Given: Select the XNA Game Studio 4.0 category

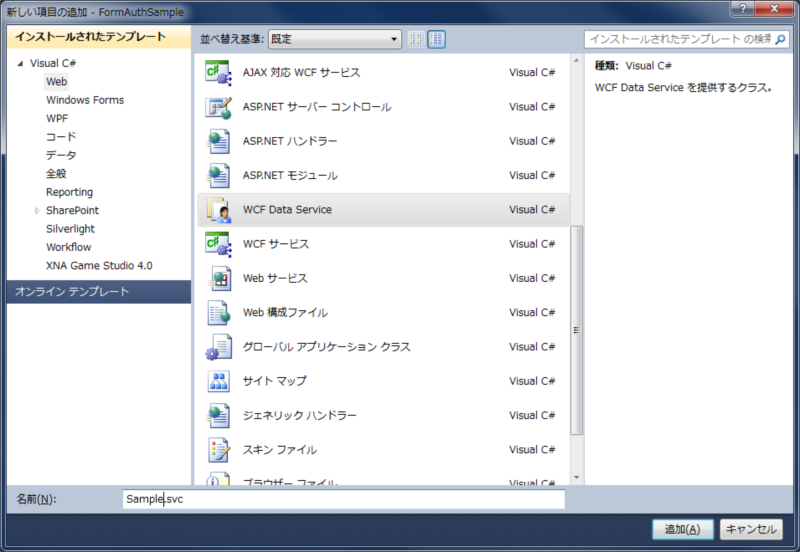Looking at the screenshot, I should [99, 266].
